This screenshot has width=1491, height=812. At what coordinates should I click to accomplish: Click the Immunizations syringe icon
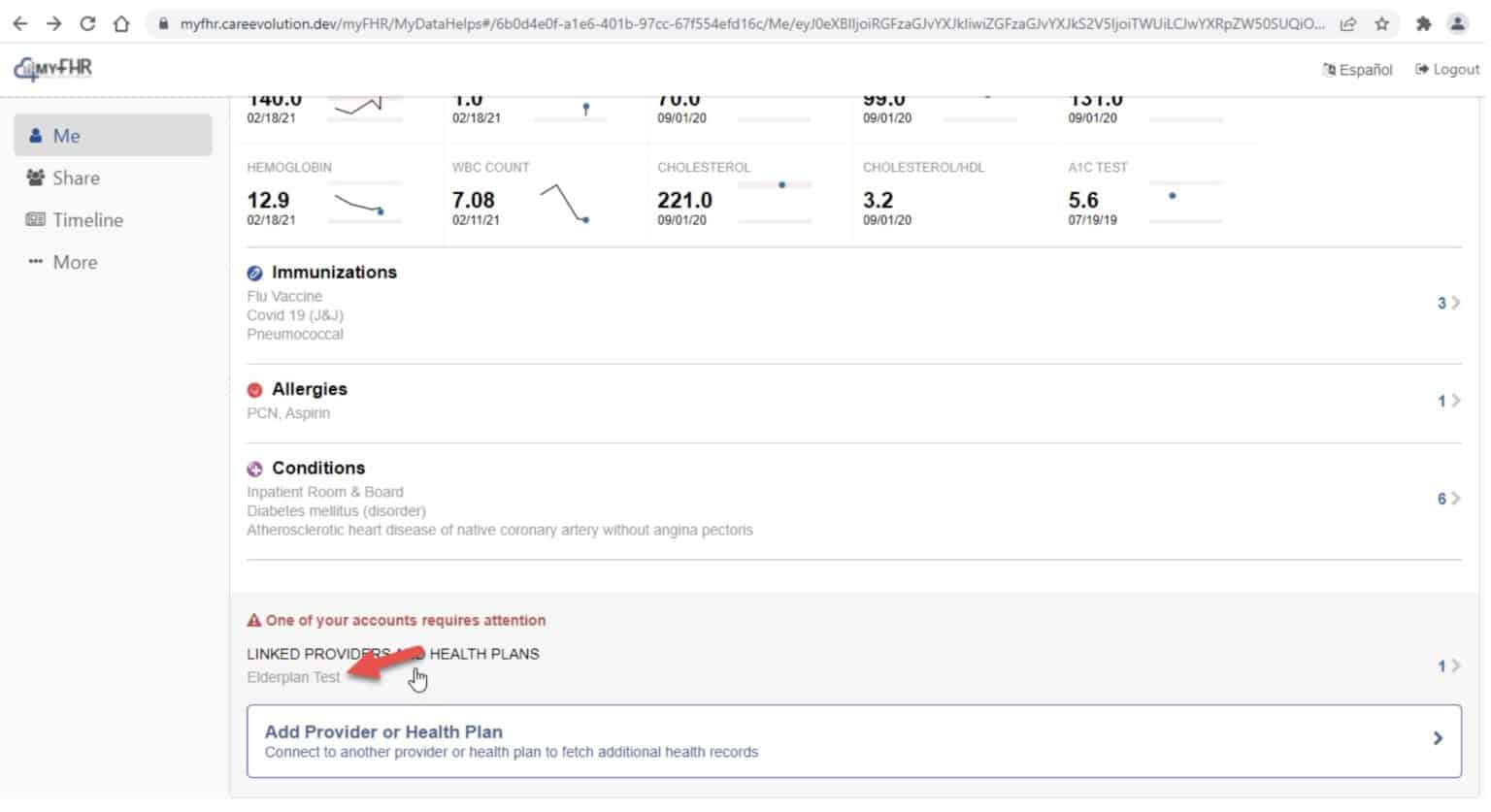[x=255, y=275]
